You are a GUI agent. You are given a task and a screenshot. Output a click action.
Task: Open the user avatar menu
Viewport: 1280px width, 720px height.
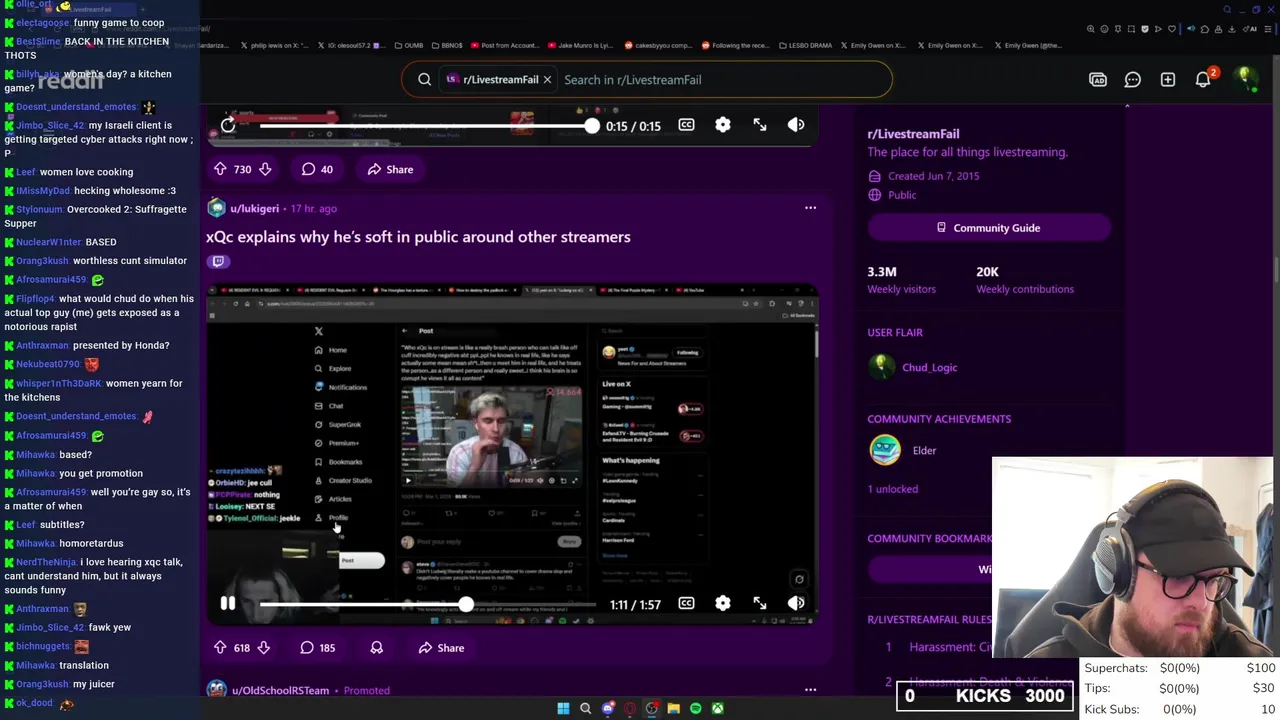point(1245,79)
